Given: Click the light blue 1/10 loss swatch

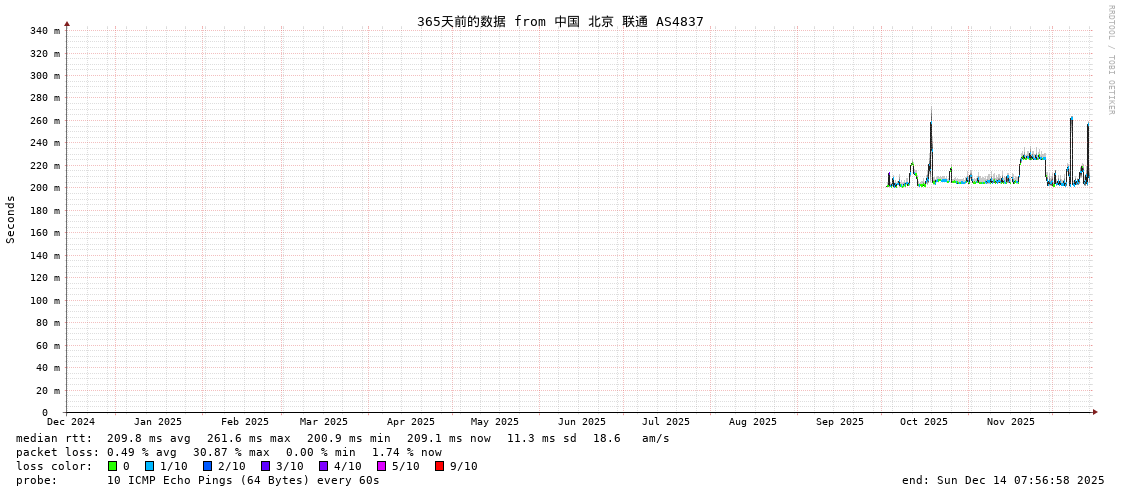Looking at the screenshot, I should point(149,466).
